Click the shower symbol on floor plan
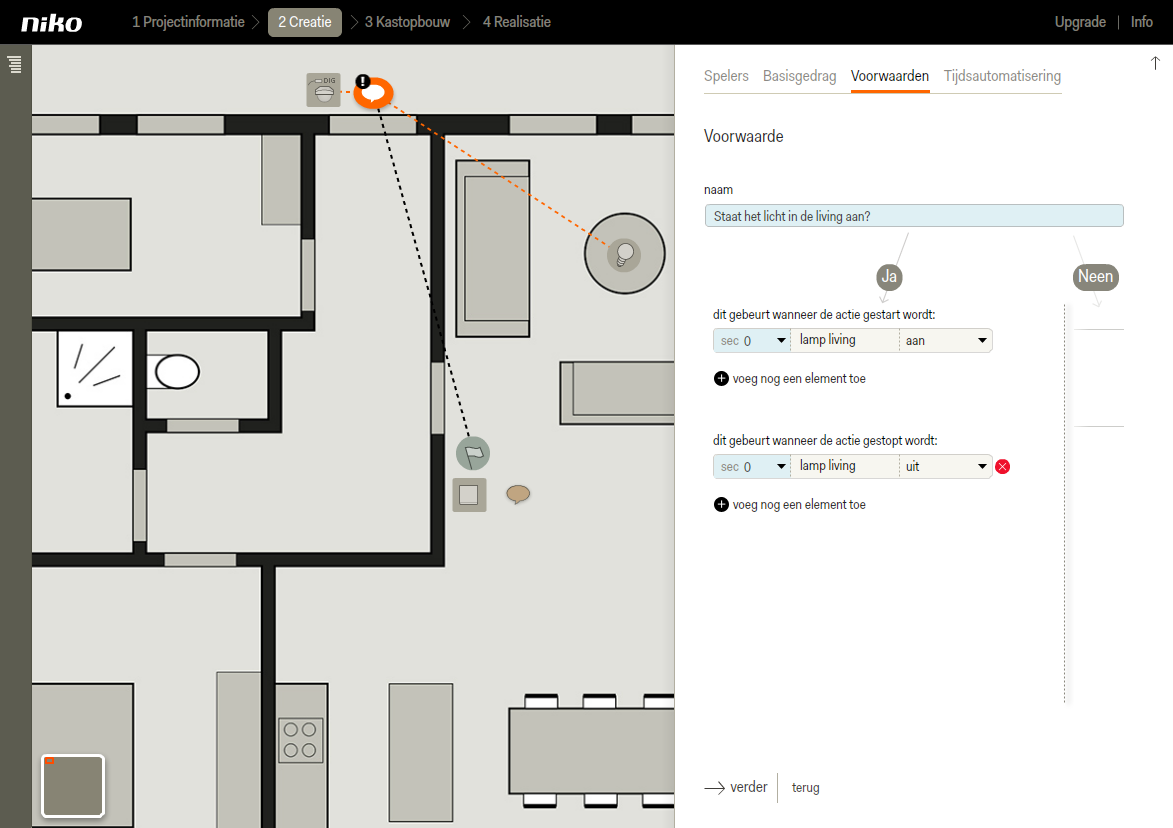The width and height of the screenshot is (1173, 828). coord(95,369)
